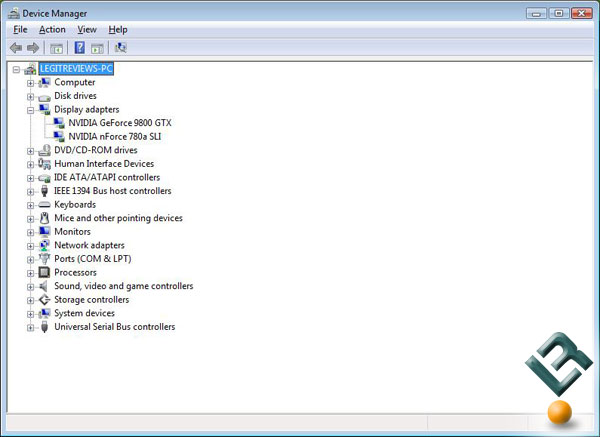Viewport: 600px width, 437px height.
Task: Open the File menu
Action: point(20,29)
